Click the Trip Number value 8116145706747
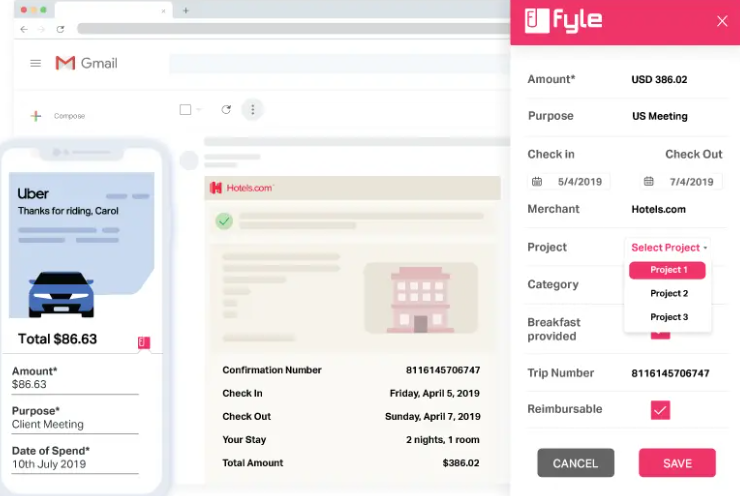This screenshot has width=740, height=496. 670,373
